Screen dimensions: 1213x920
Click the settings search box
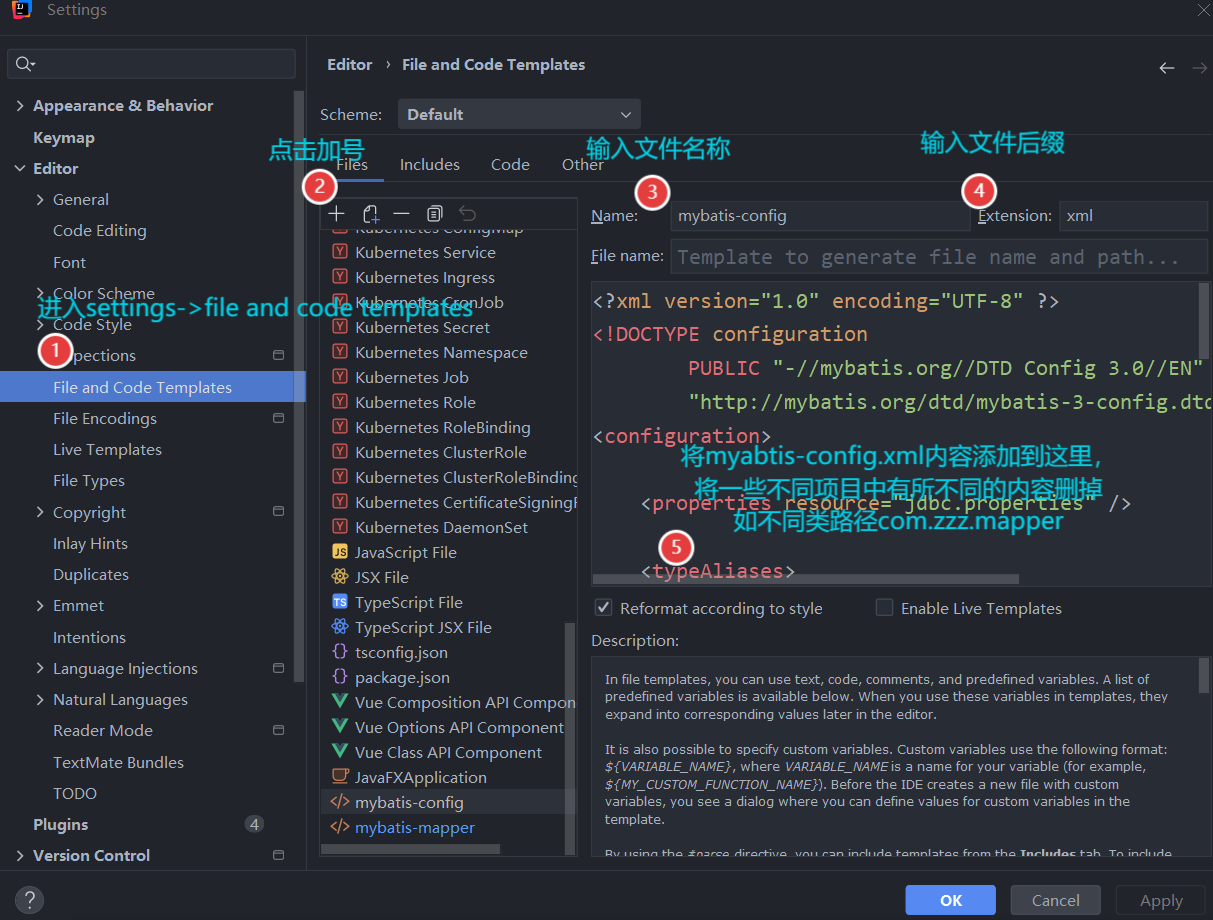[x=152, y=64]
